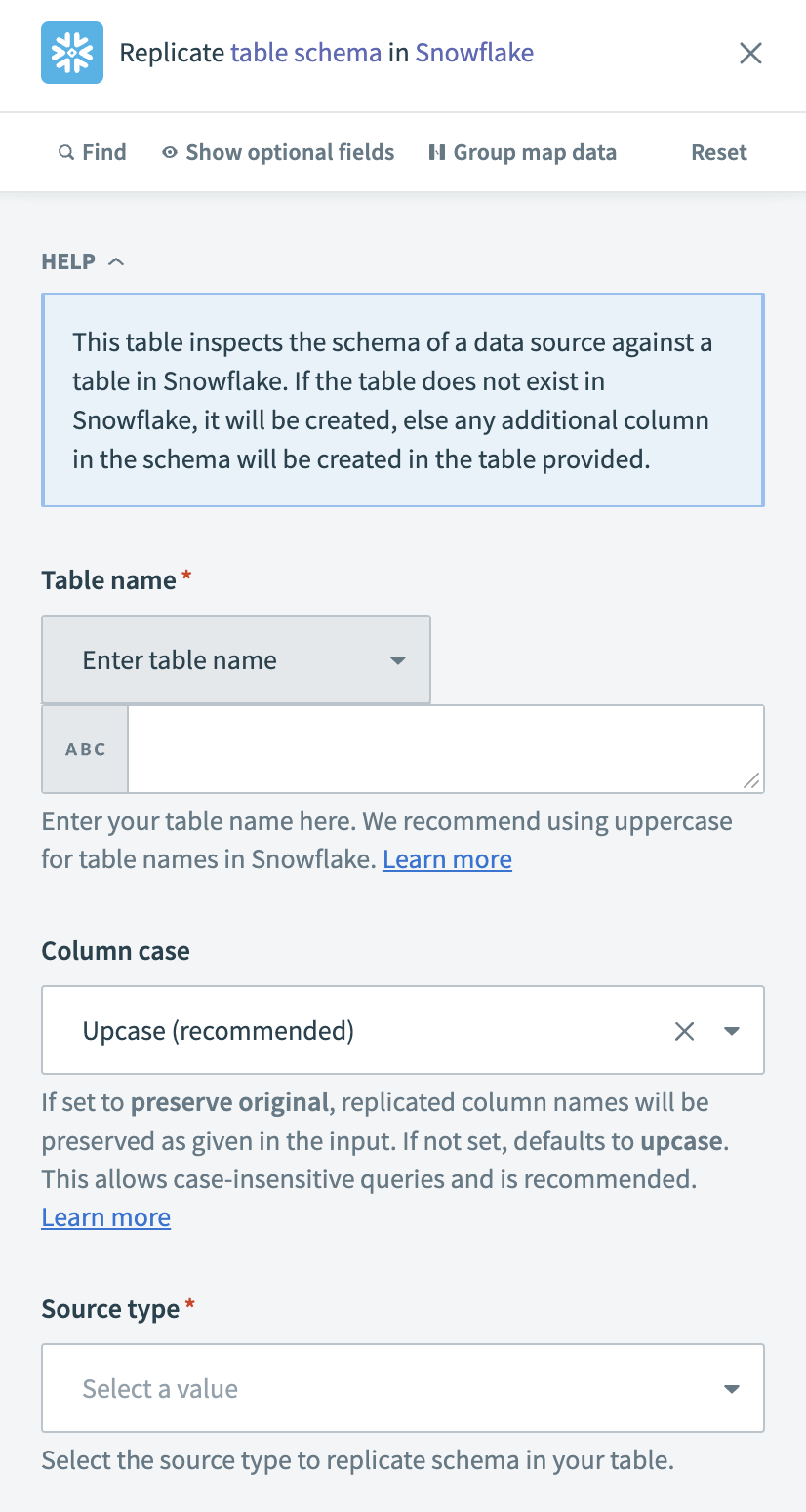Image resolution: width=806 pixels, height=1512 pixels.
Task: Open Learn more about table names
Action: click(x=447, y=858)
